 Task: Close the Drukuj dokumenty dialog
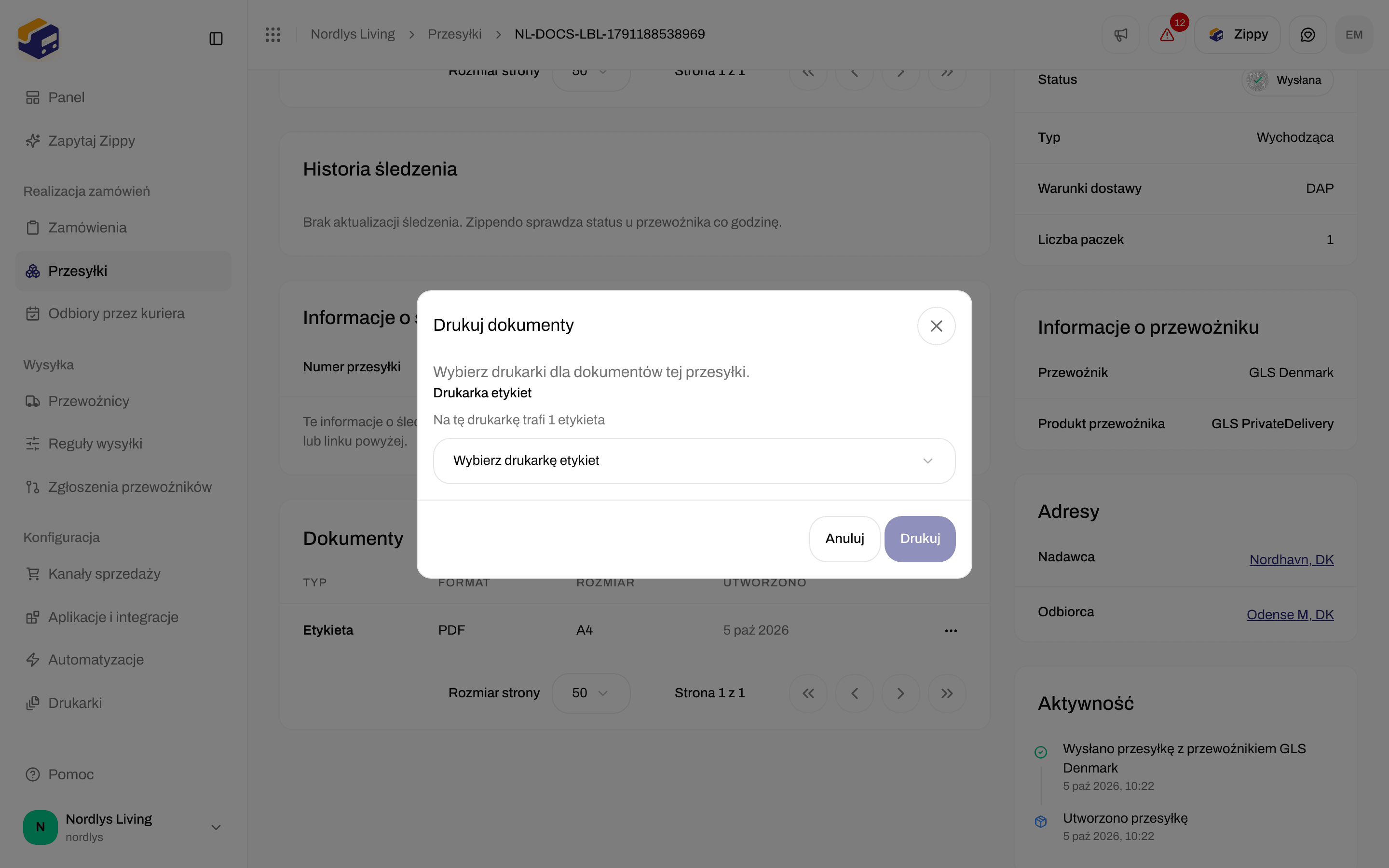point(936,326)
